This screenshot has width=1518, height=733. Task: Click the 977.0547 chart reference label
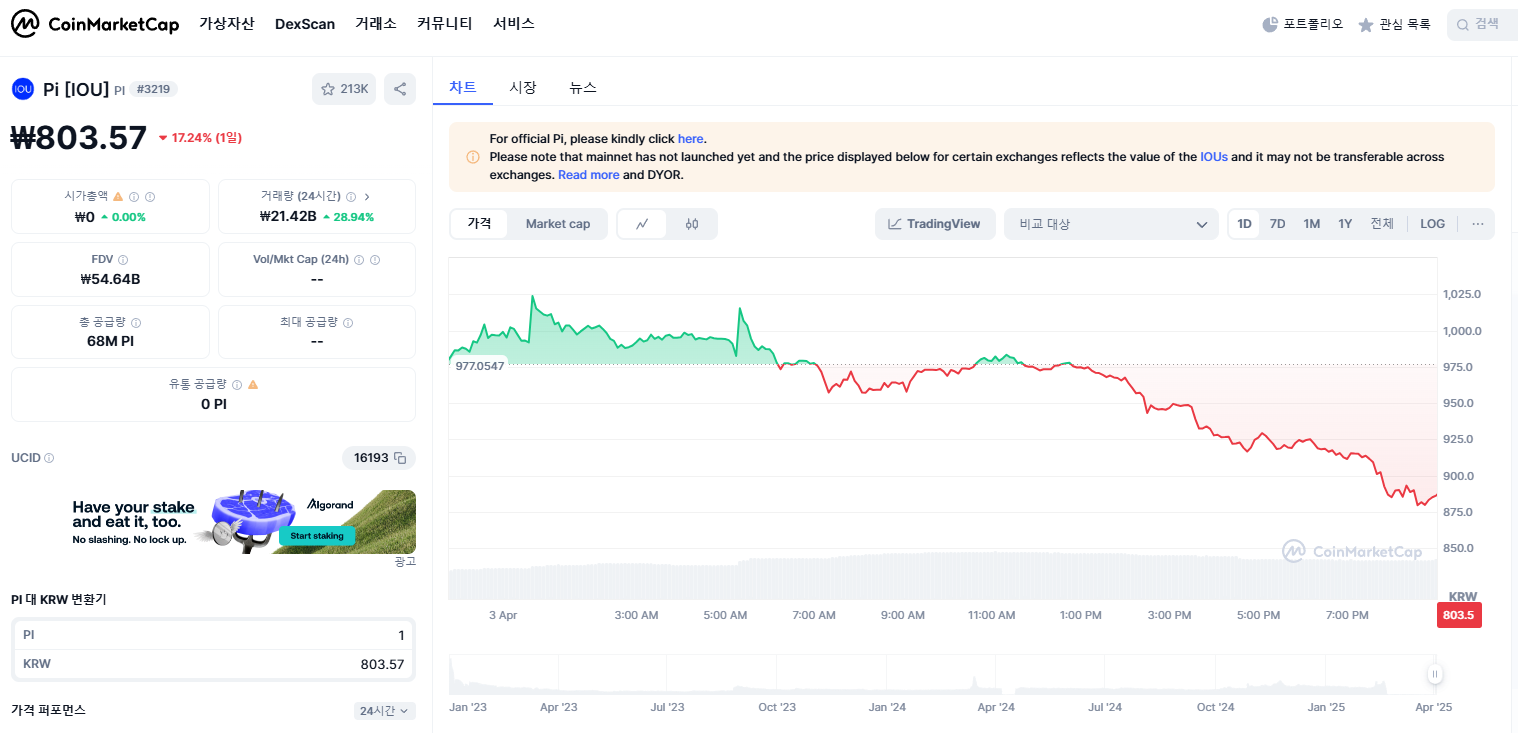click(x=480, y=365)
